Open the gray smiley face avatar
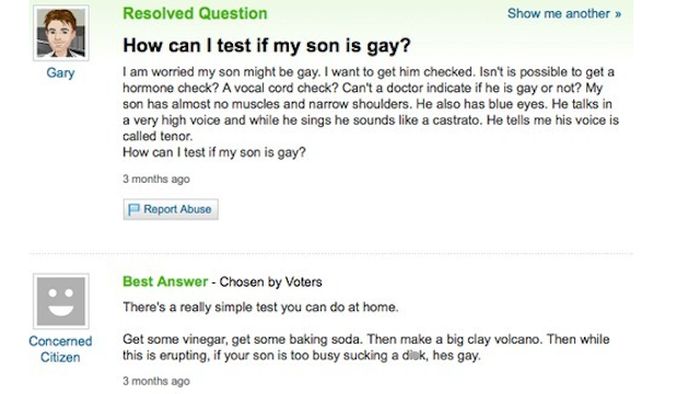This screenshot has width=700, height=394. coord(61,301)
